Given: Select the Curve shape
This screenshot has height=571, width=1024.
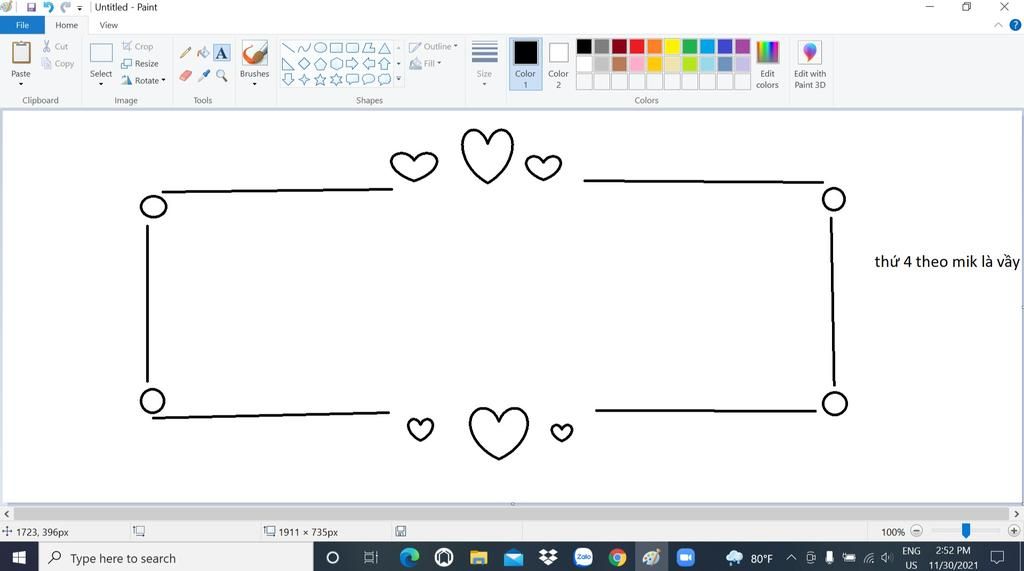Looking at the screenshot, I should point(304,48).
